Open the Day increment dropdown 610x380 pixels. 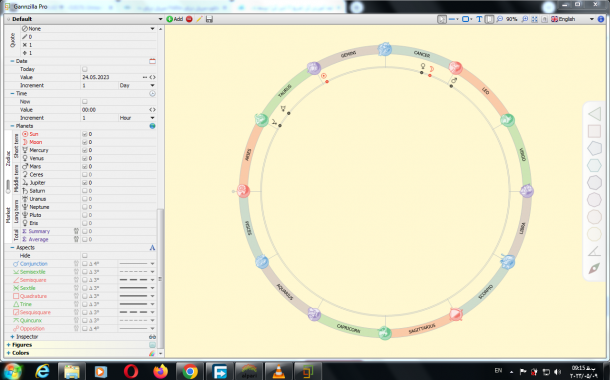tap(137, 86)
